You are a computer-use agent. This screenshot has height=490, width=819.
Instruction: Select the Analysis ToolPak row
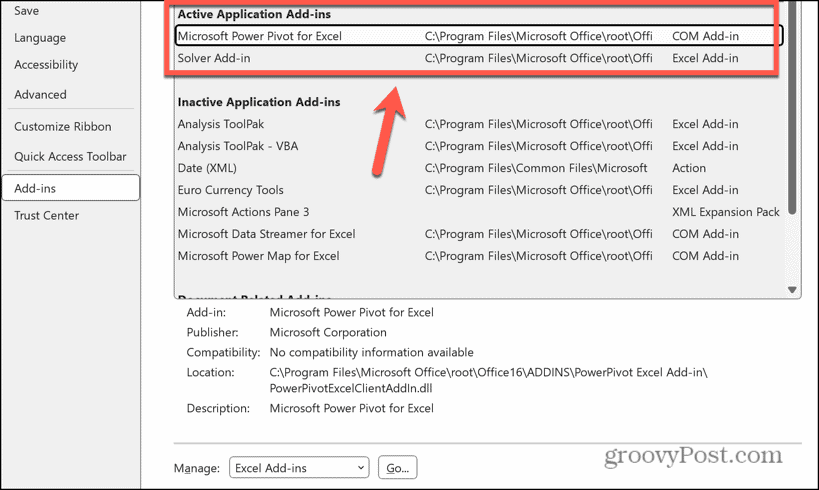click(x=478, y=124)
